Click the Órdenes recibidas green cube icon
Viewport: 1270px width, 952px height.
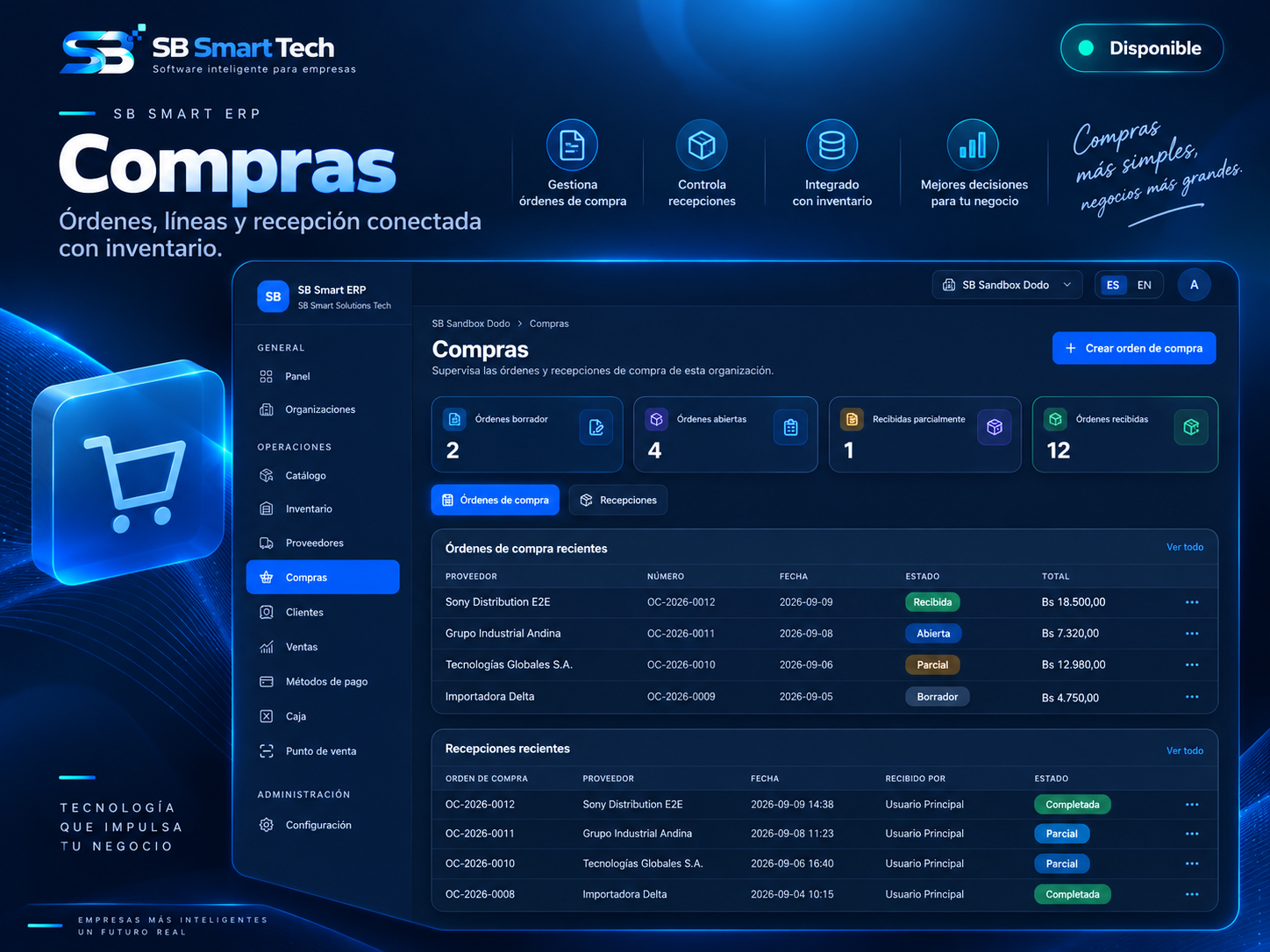[1190, 427]
